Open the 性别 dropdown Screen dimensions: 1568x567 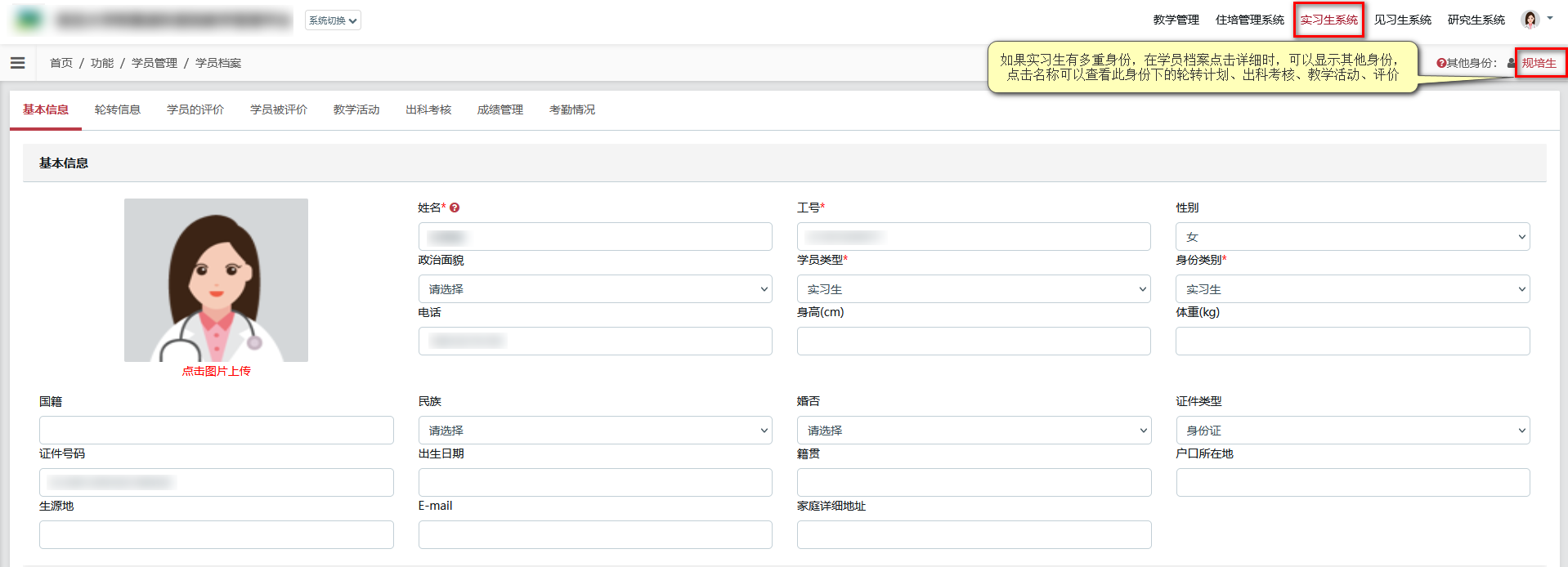pyautogui.click(x=1352, y=237)
